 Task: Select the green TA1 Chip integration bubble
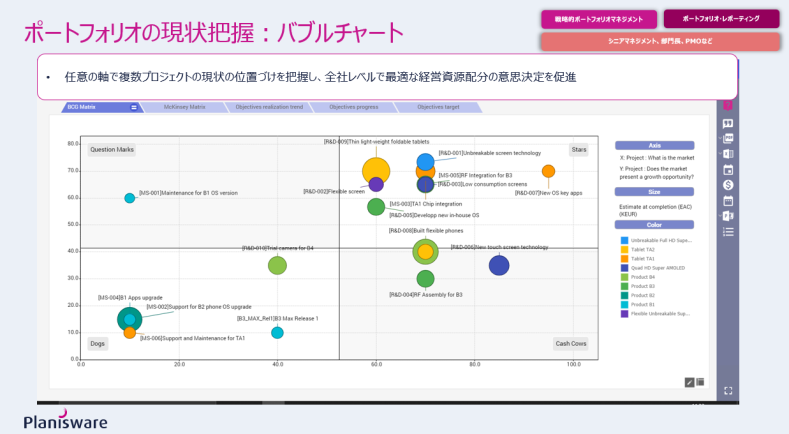376,206
